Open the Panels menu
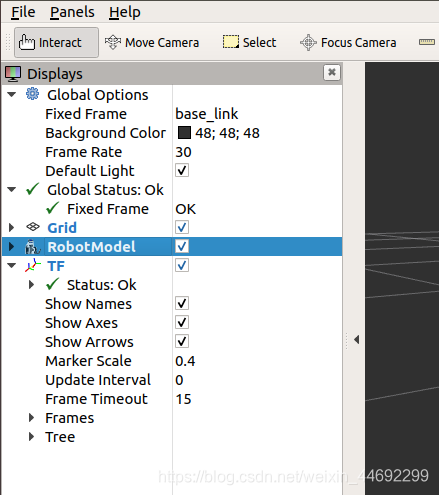This screenshot has height=495, width=439. tap(72, 12)
